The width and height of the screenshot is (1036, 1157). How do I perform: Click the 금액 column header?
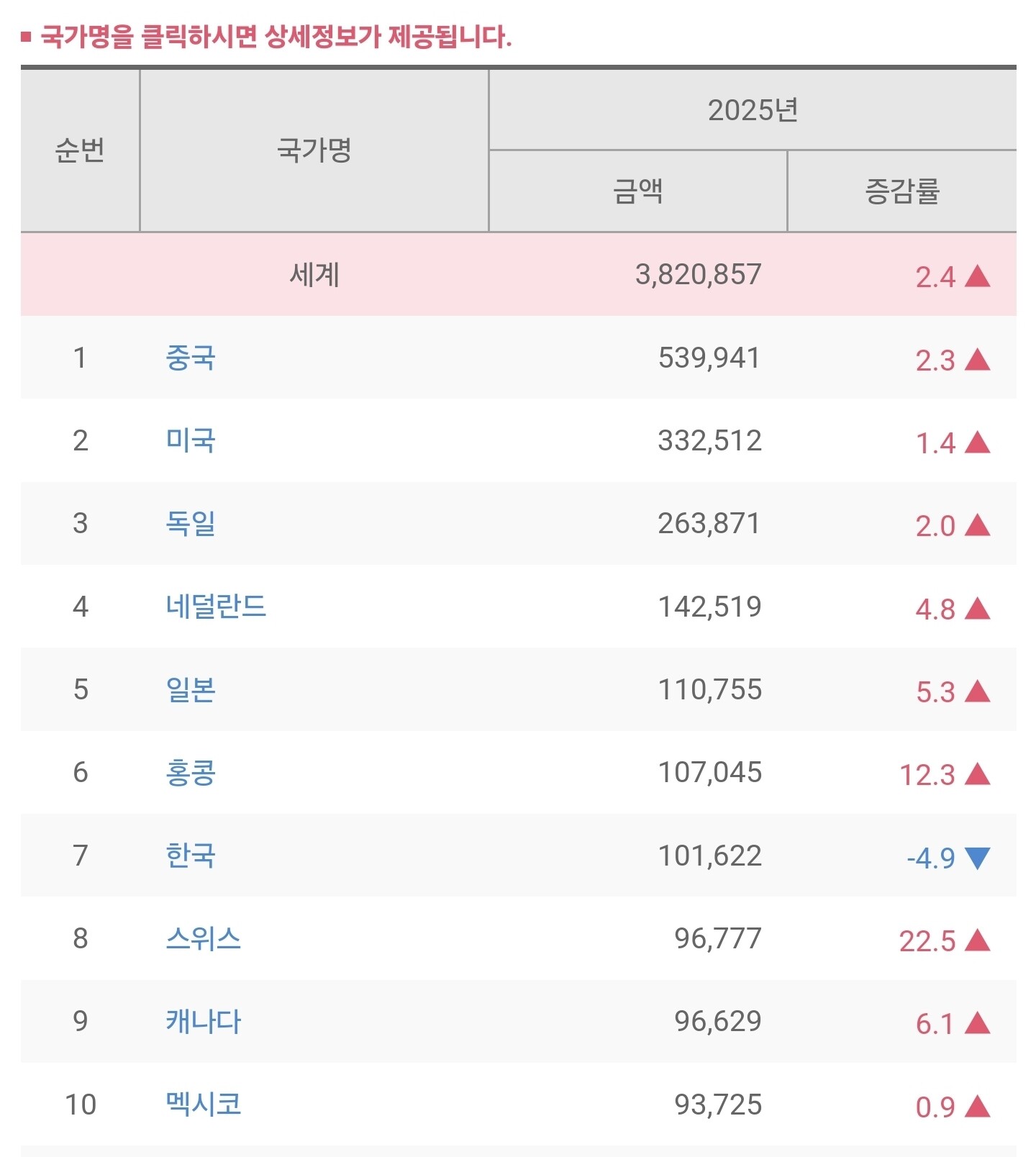tap(637, 191)
